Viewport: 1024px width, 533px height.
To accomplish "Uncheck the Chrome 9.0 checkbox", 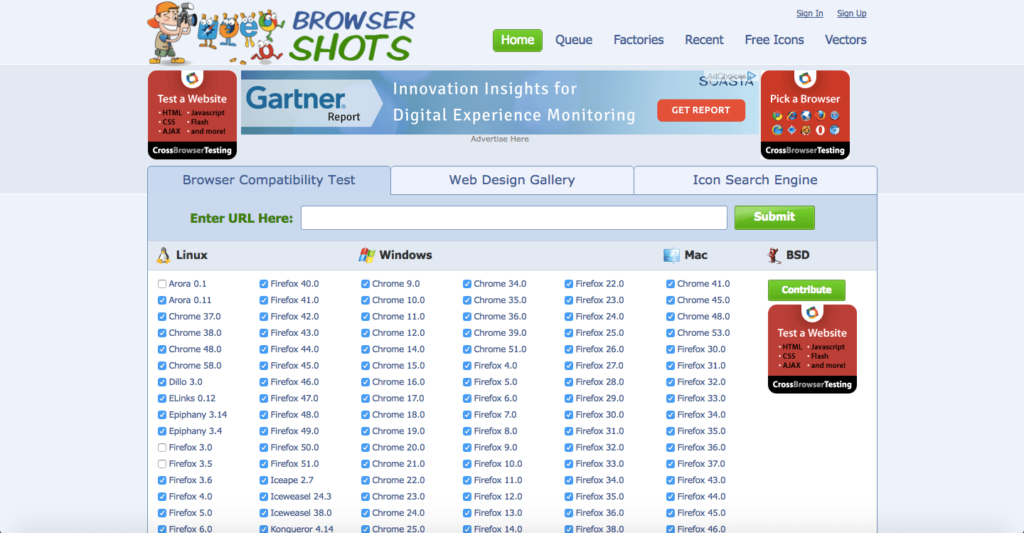I will point(366,284).
